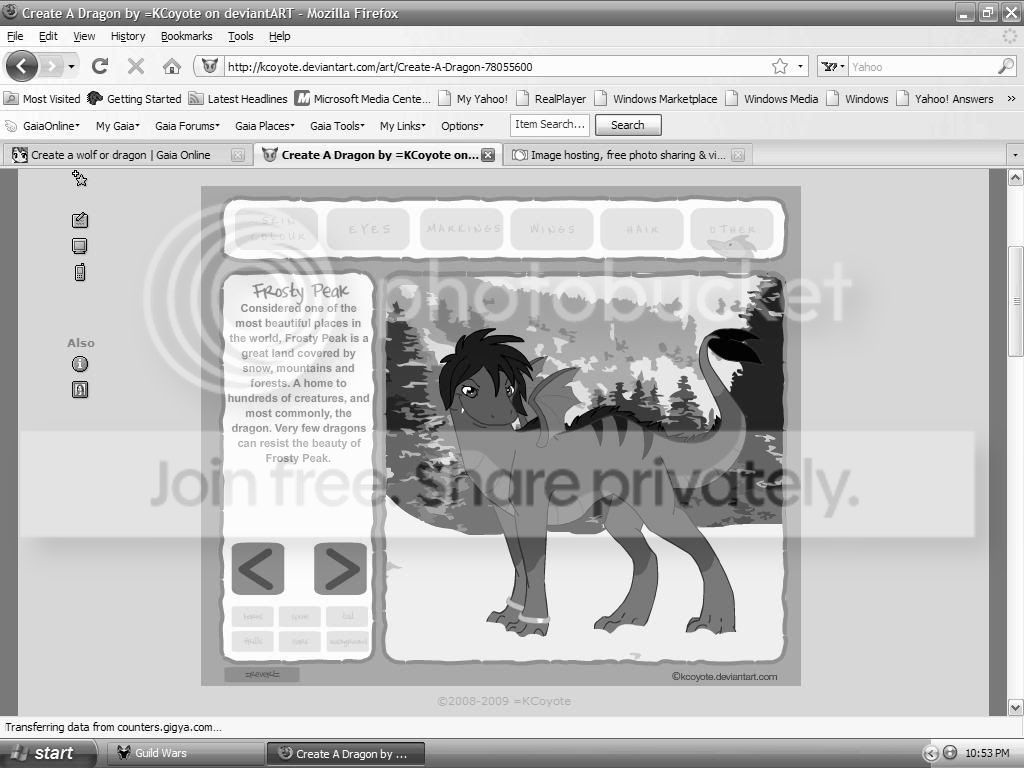
Task: Open the search engine selector dropdown
Action: tap(833, 66)
